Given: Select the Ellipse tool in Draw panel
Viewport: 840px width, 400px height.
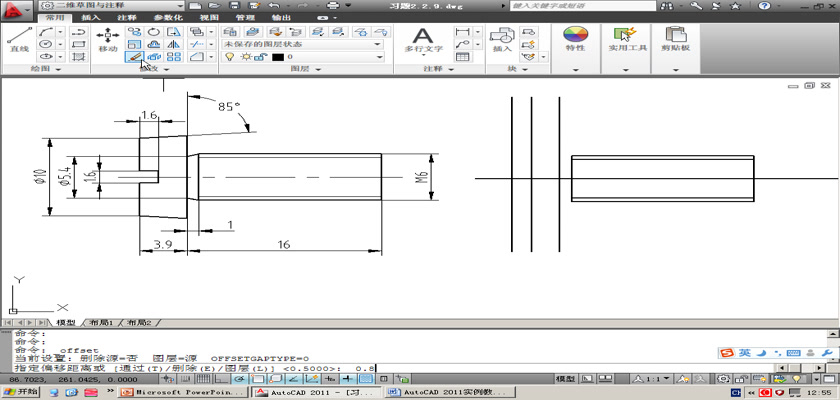Looking at the screenshot, I should click(46, 56).
